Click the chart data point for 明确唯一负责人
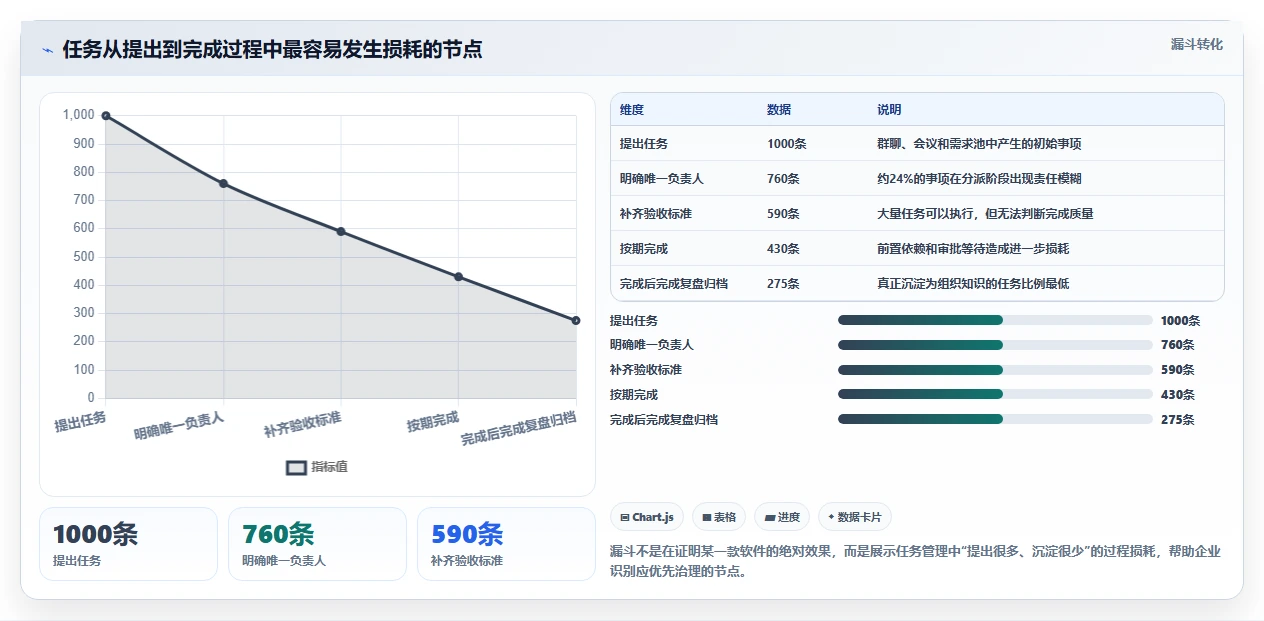The height and width of the screenshot is (621, 1264). point(223,184)
